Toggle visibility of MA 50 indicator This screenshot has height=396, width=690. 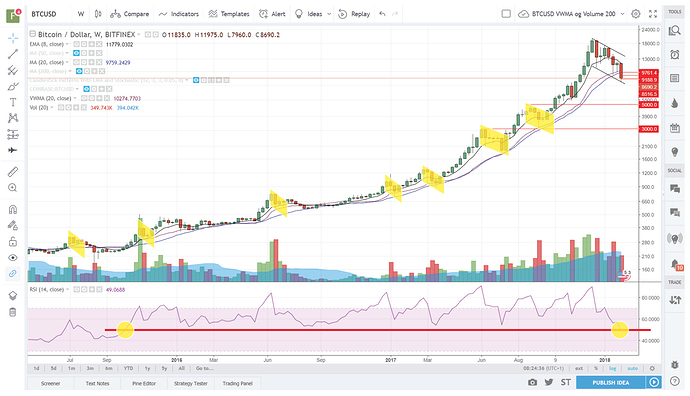[76, 53]
